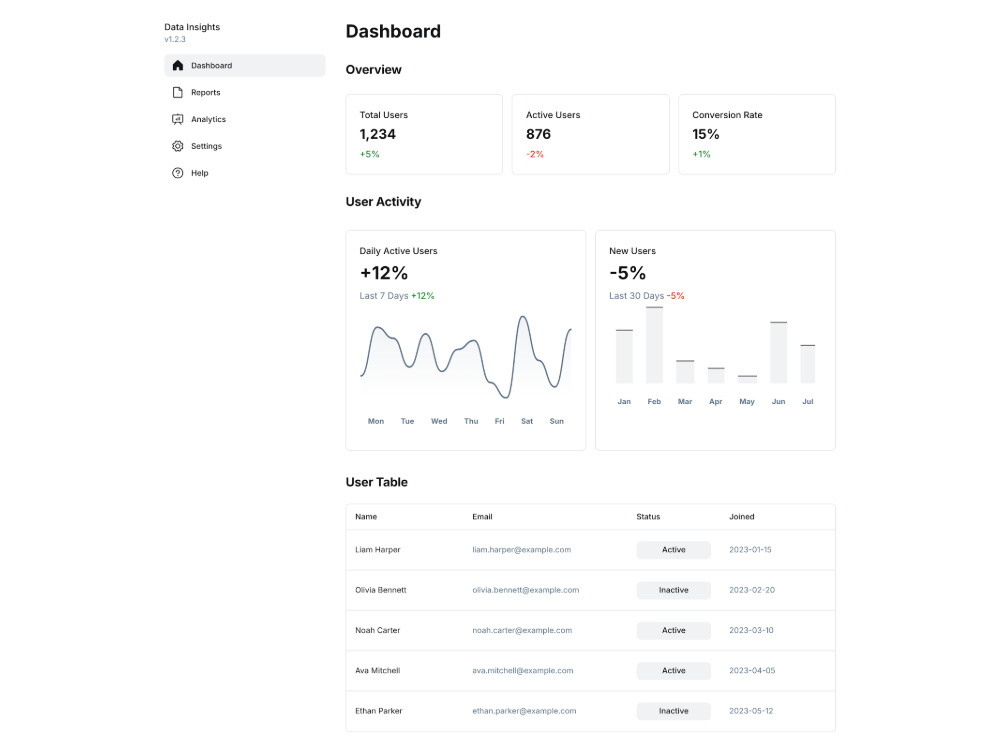Image resolution: width=1000 pixels, height=750 pixels.
Task: Click the Jul bar in New Users chart
Action: pyautogui.click(x=808, y=364)
